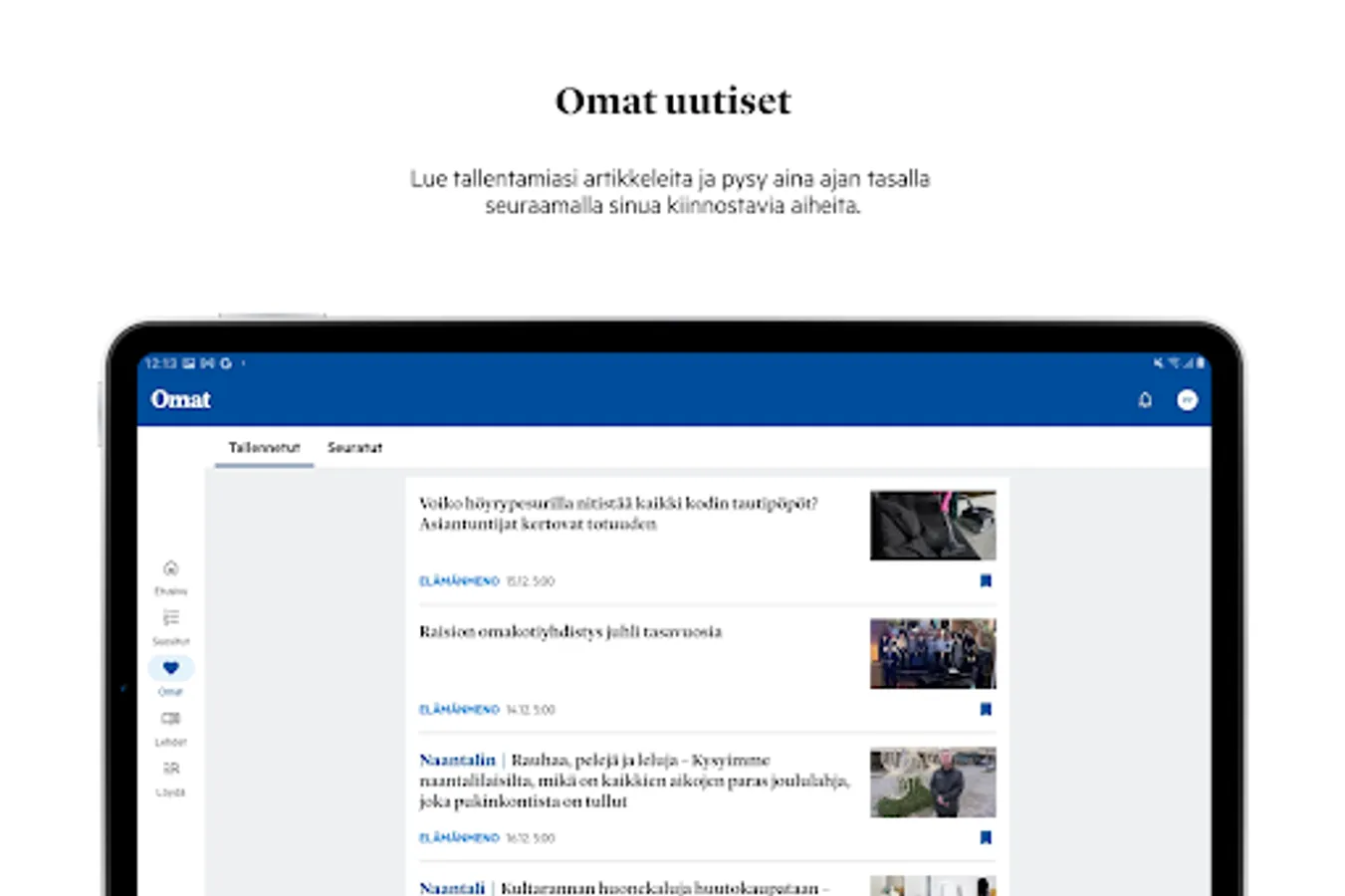The height and width of the screenshot is (896, 1345).
Task: Switch to the Seuratut tab
Action: pyautogui.click(x=353, y=447)
